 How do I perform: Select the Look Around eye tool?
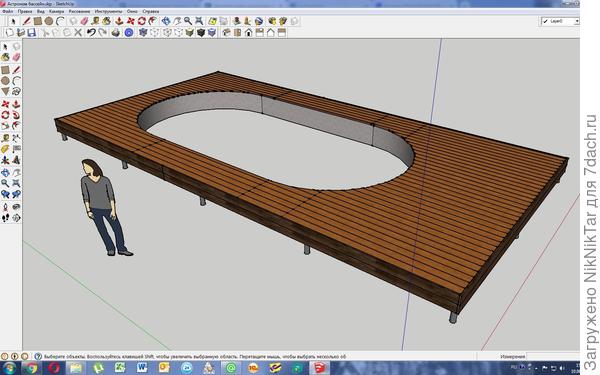pyautogui.click(x=16, y=207)
